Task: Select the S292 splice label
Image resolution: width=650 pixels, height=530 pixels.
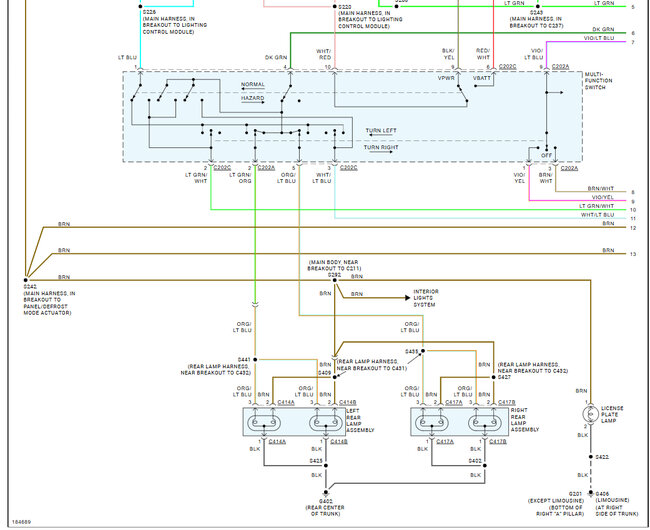Action: pyautogui.click(x=334, y=275)
